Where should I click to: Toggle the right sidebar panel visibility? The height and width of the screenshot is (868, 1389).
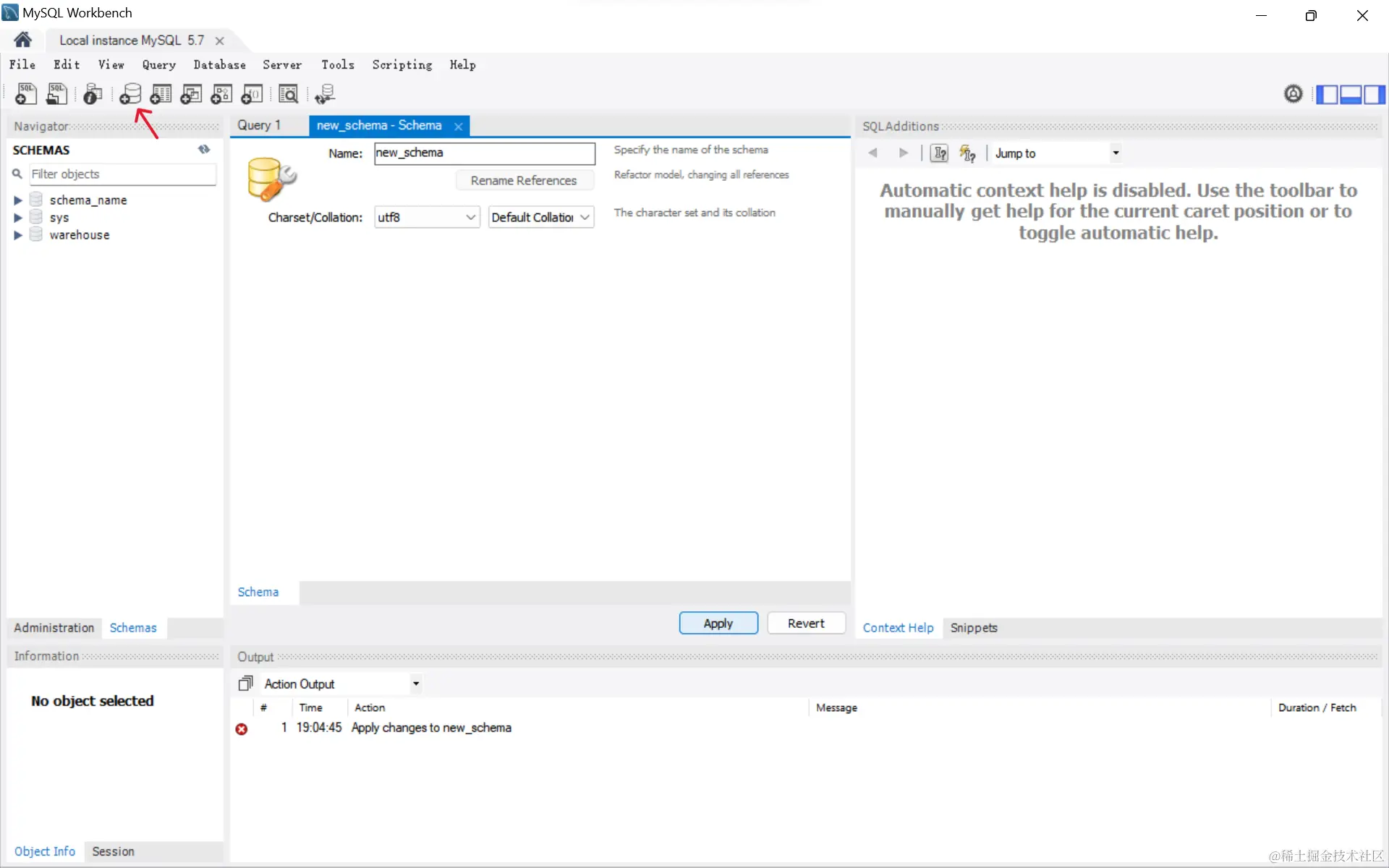pos(1374,95)
